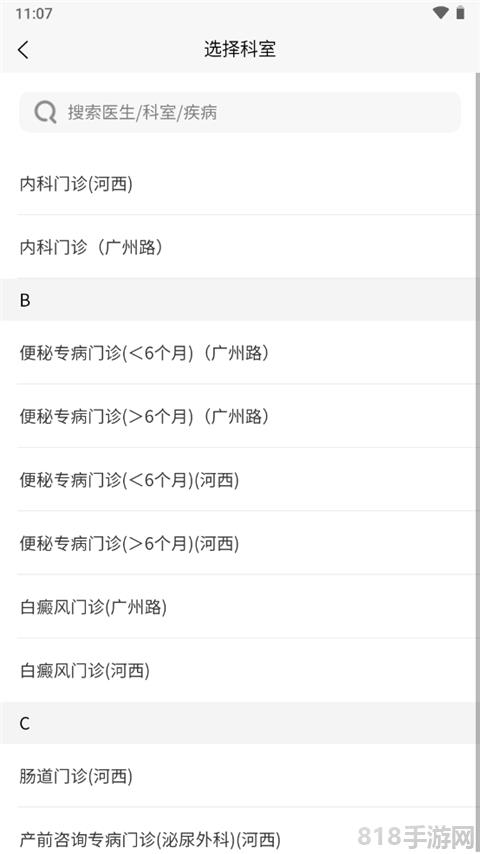Focus the 搜索医生/科室/疾病 search field
This screenshot has height=854, width=480.
[x=240, y=112]
